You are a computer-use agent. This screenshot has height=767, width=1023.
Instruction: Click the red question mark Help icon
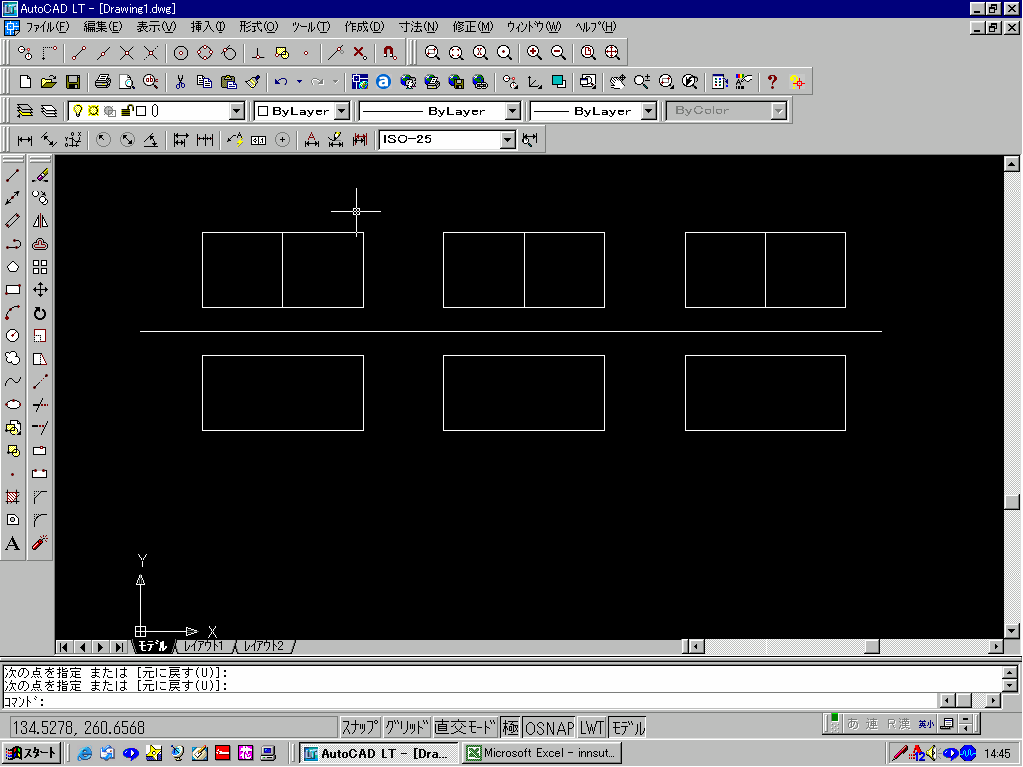pos(772,82)
